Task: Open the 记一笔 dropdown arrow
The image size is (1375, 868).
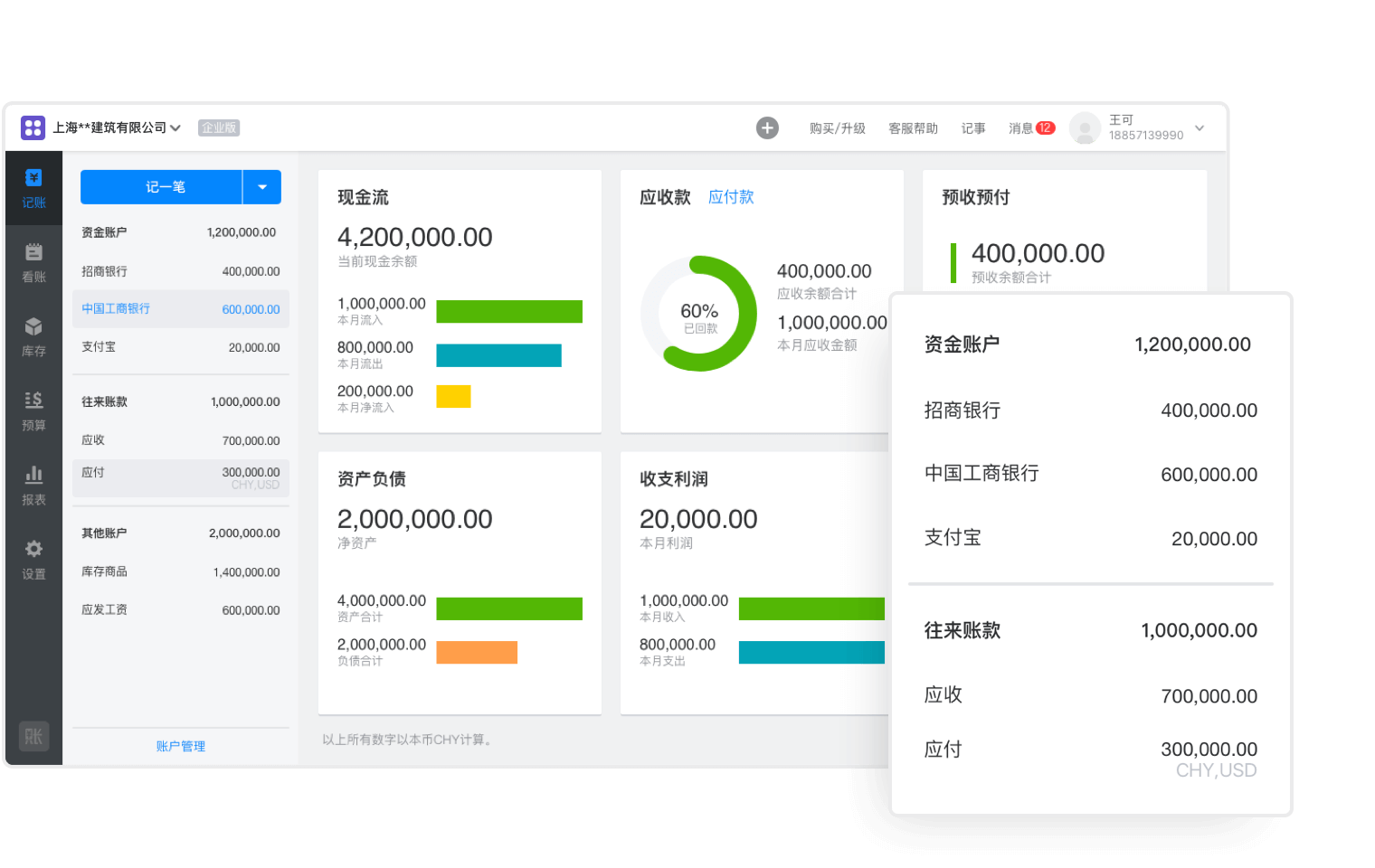Action: (x=262, y=187)
